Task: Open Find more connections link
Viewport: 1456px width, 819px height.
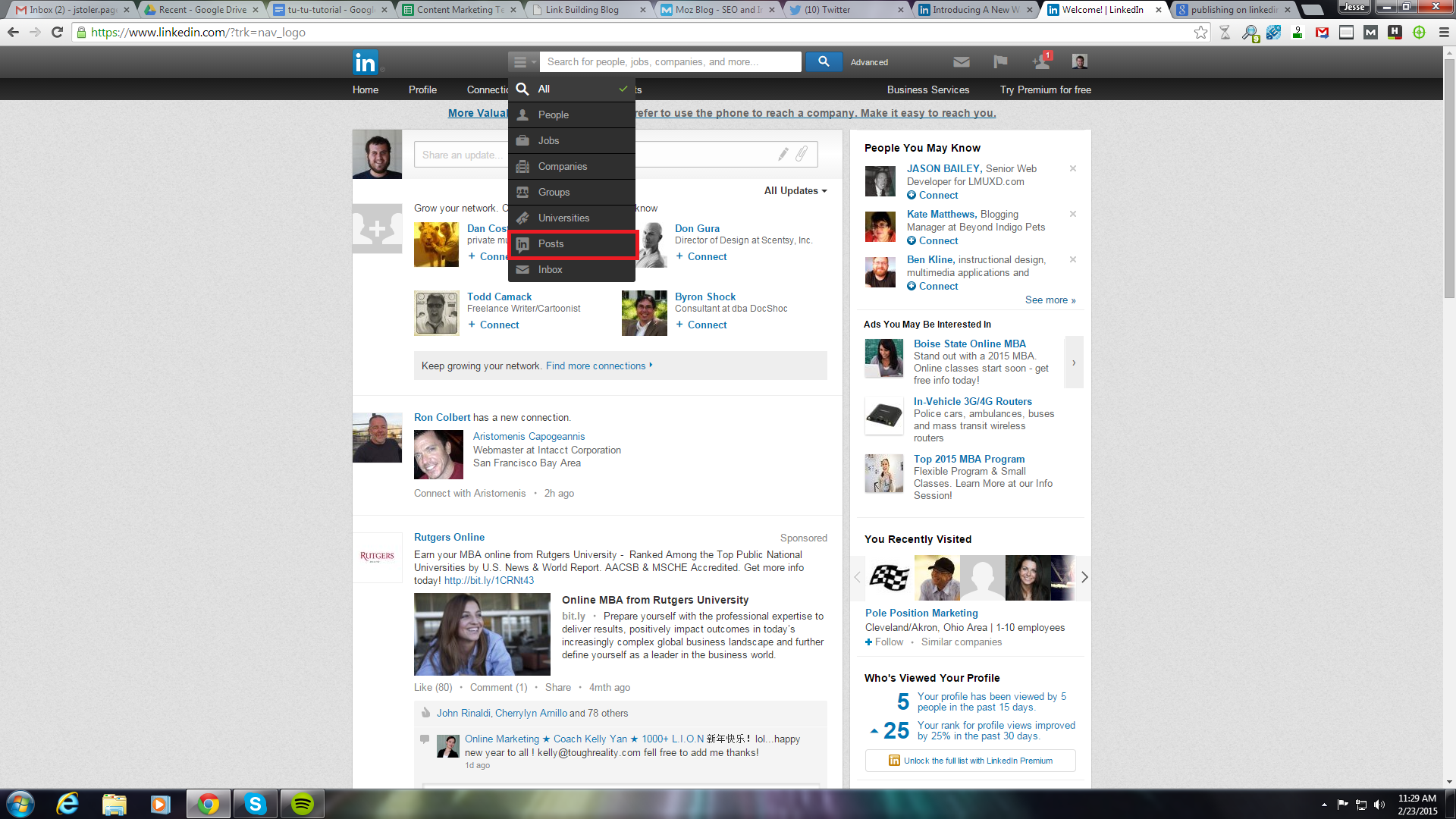Action: coord(599,366)
